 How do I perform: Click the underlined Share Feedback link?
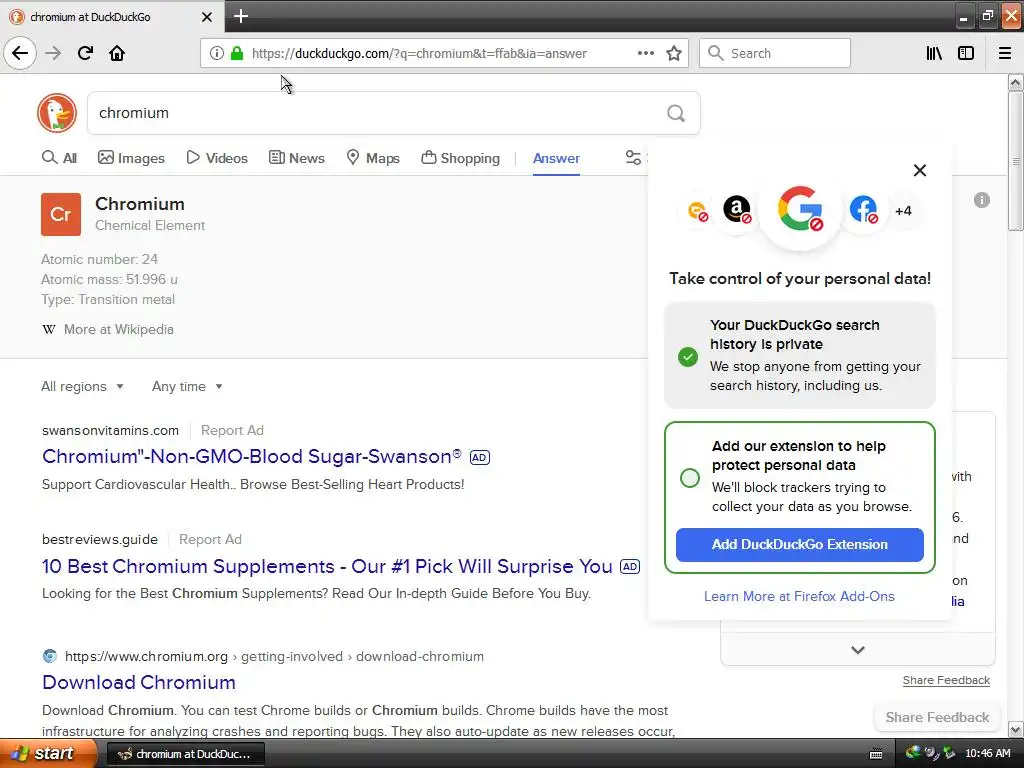click(x=946, y=680)
